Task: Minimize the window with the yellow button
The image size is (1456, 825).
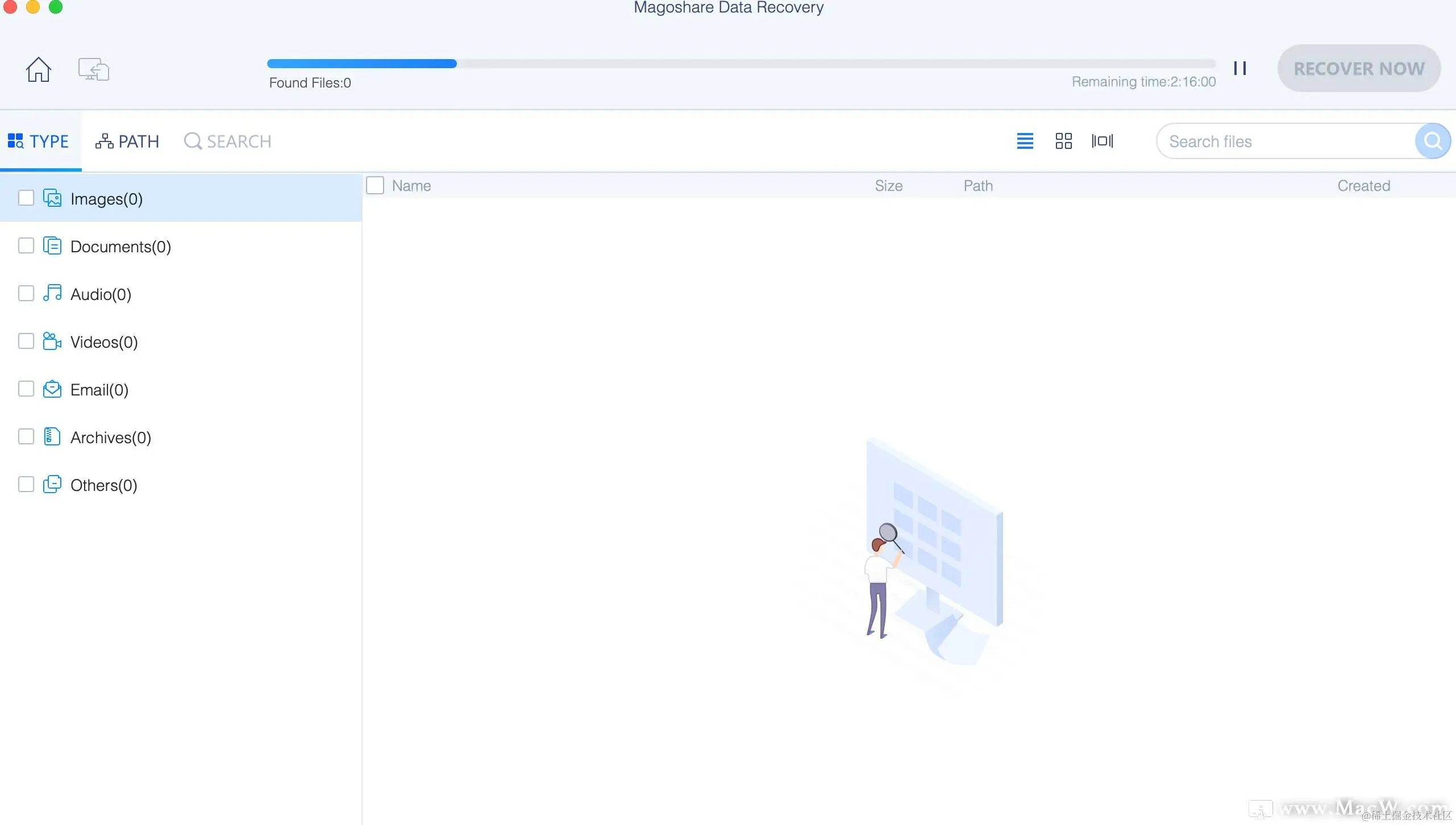Action: tap(33, 6)
